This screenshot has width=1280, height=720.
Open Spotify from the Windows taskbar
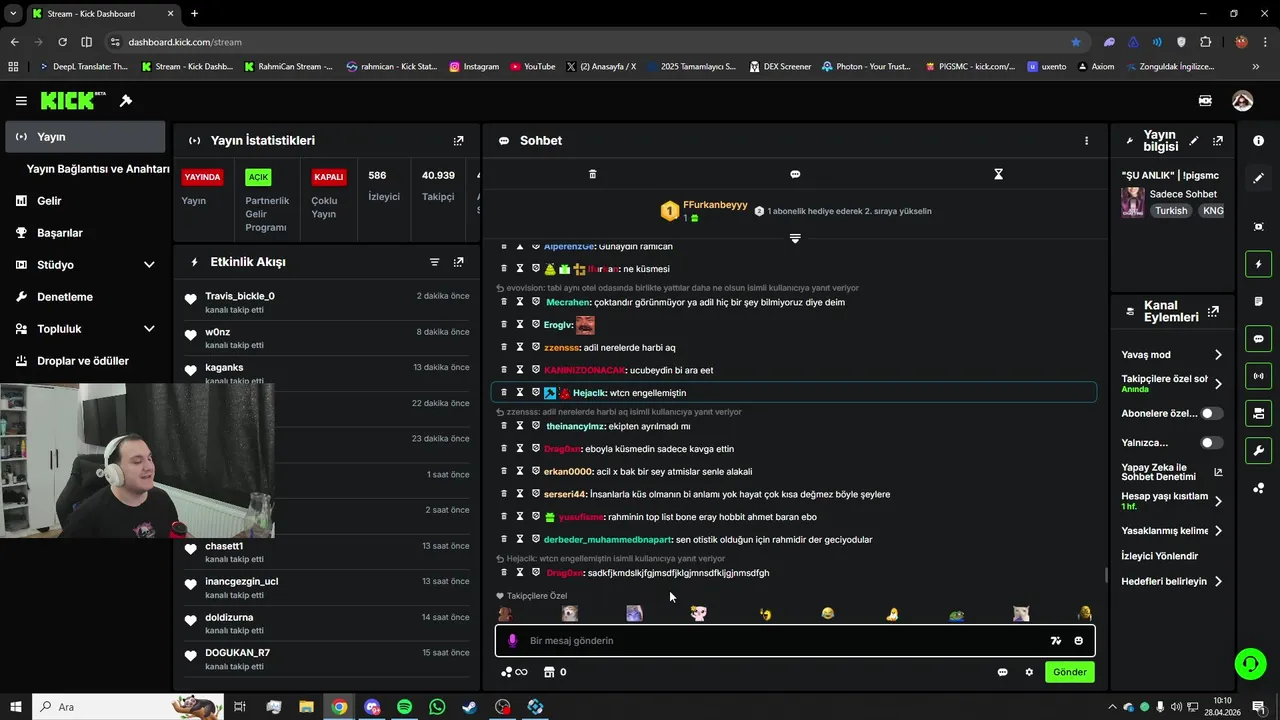pos(404,707)
